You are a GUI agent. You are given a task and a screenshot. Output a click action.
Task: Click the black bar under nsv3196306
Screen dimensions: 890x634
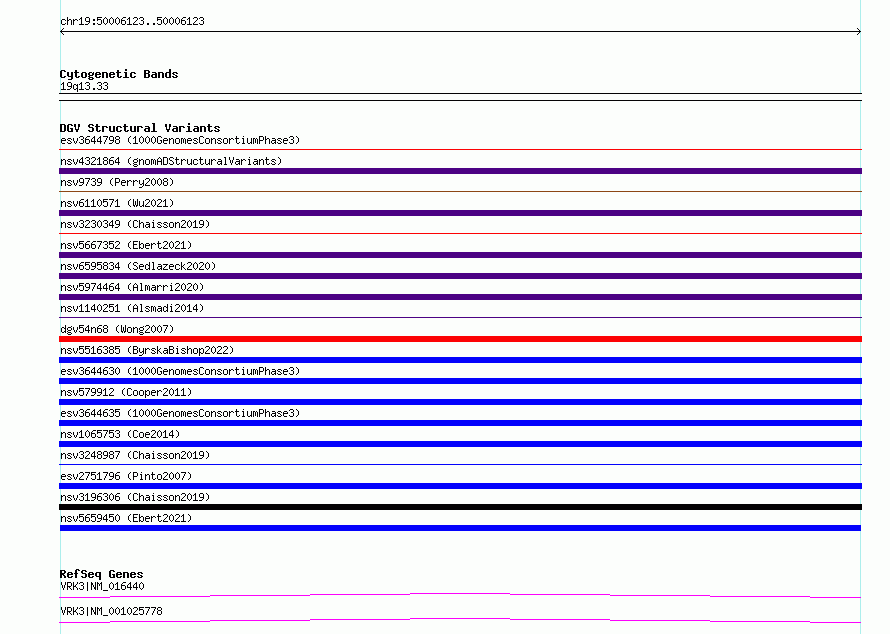coord(460,507)
